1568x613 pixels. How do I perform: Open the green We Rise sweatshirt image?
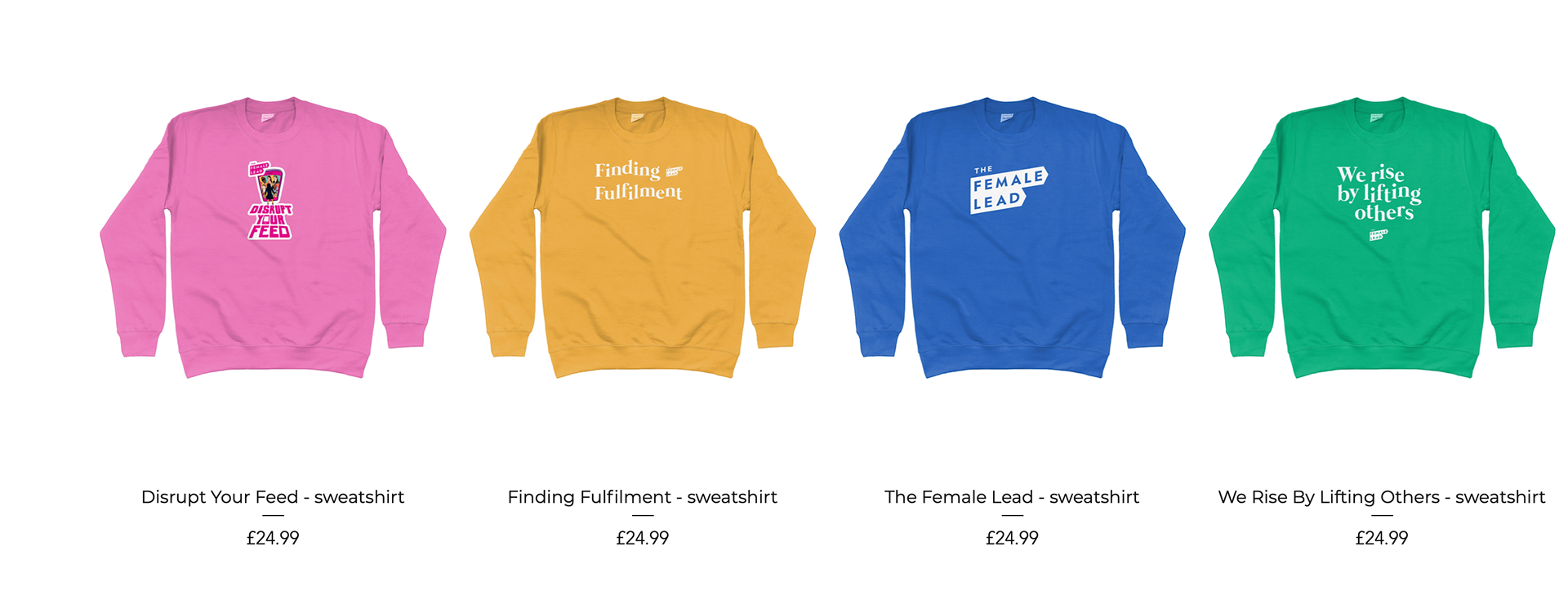click(x=1382, y=238)
